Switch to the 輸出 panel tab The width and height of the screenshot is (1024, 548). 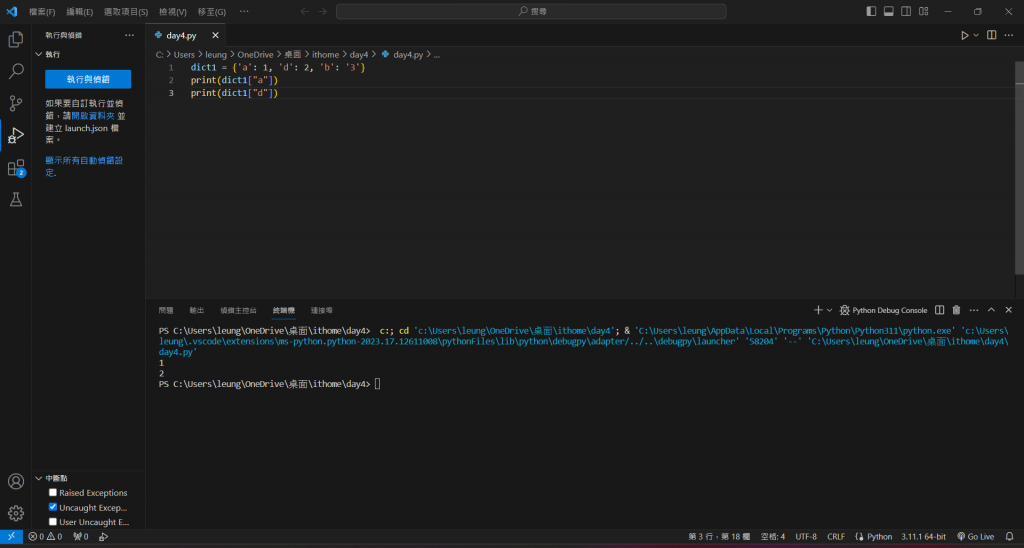click(197, 310)
